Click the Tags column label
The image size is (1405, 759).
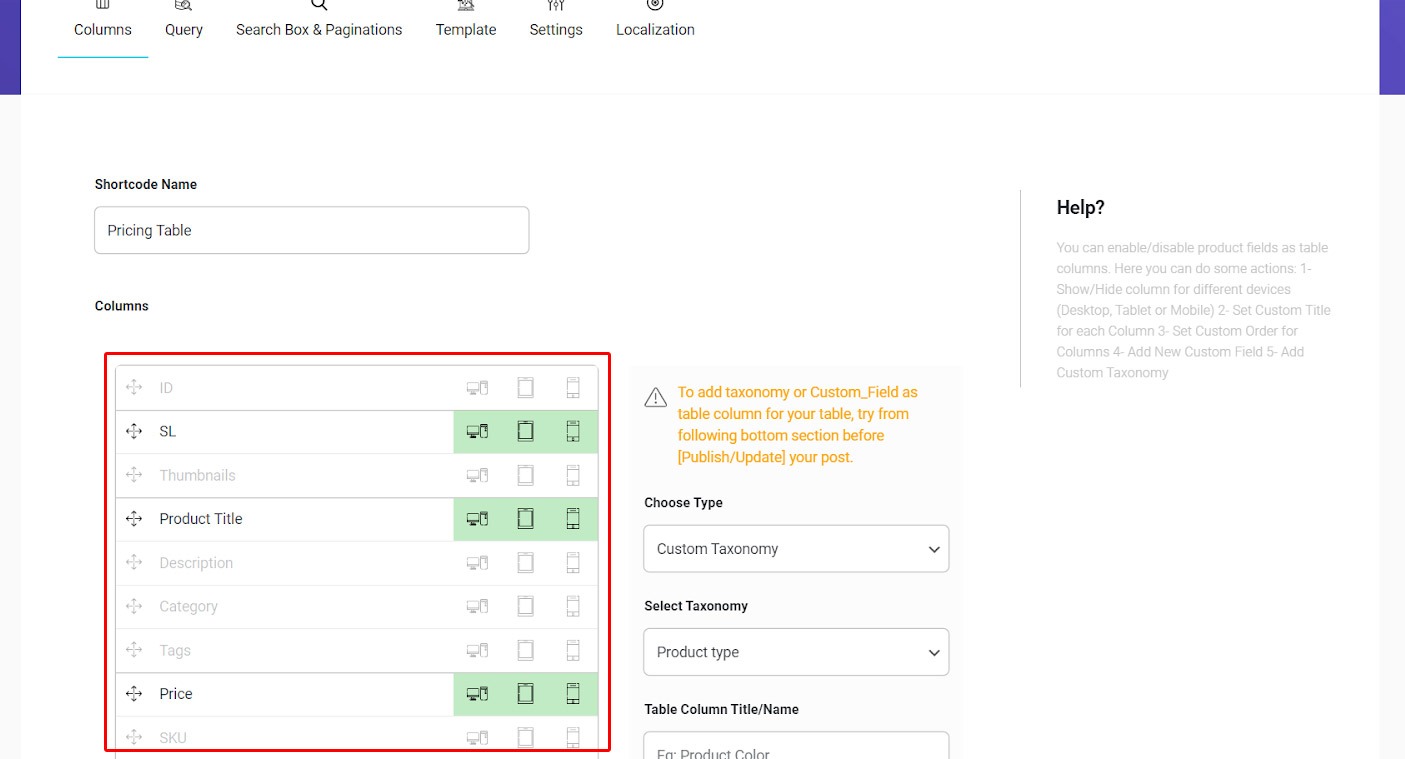175,650
